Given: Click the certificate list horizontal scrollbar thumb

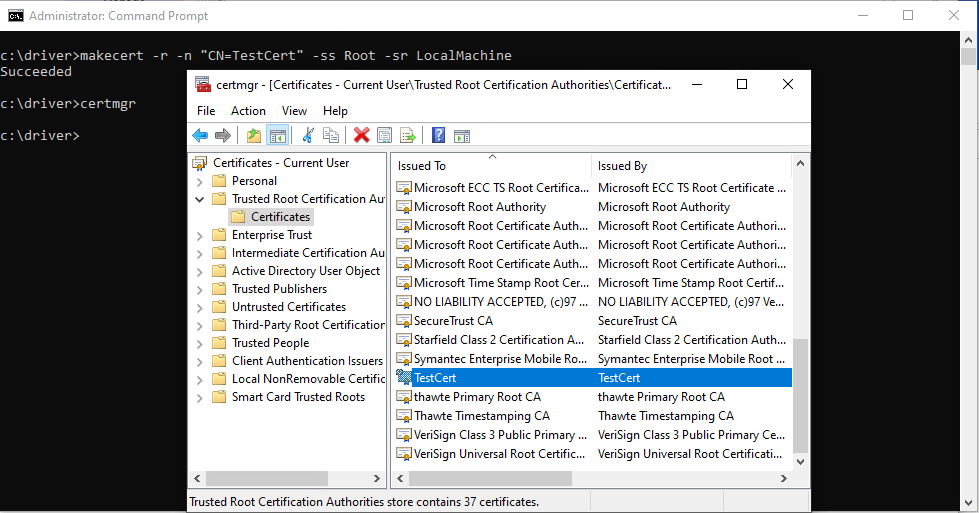Looking at the screenshot, I should click(x=490, y=479).
